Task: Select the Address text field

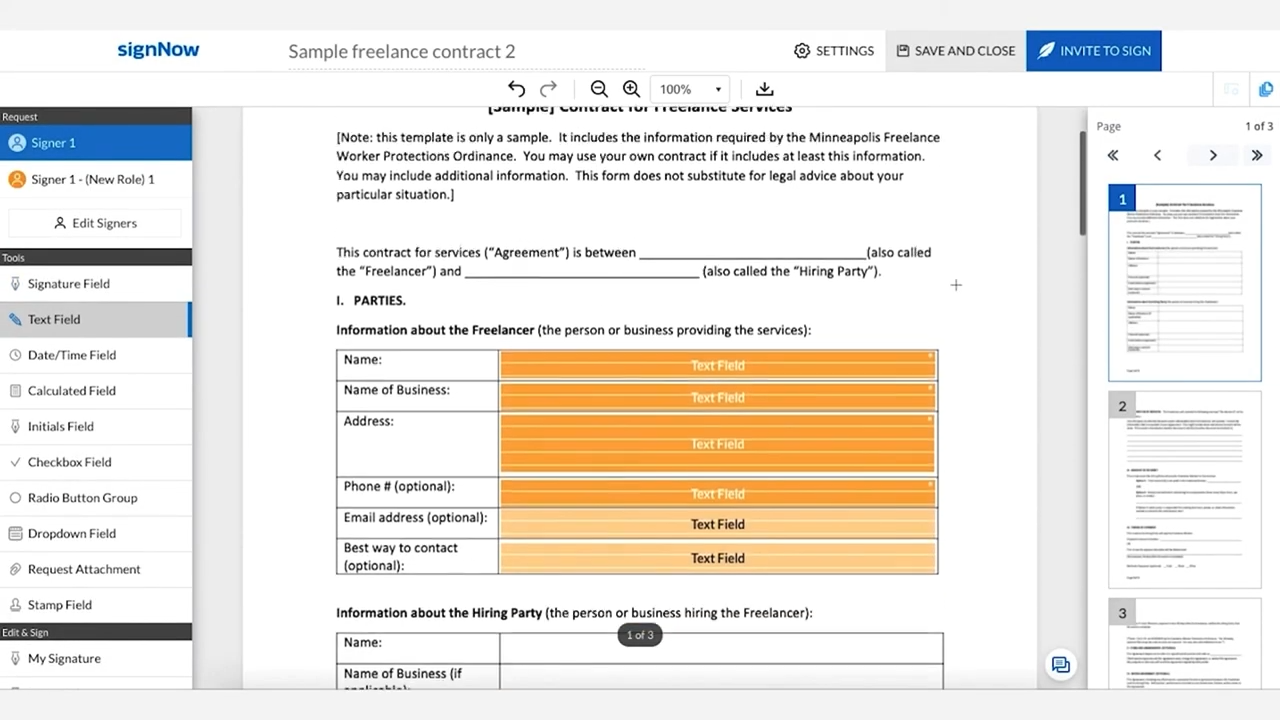Action: tap(717, 444)
